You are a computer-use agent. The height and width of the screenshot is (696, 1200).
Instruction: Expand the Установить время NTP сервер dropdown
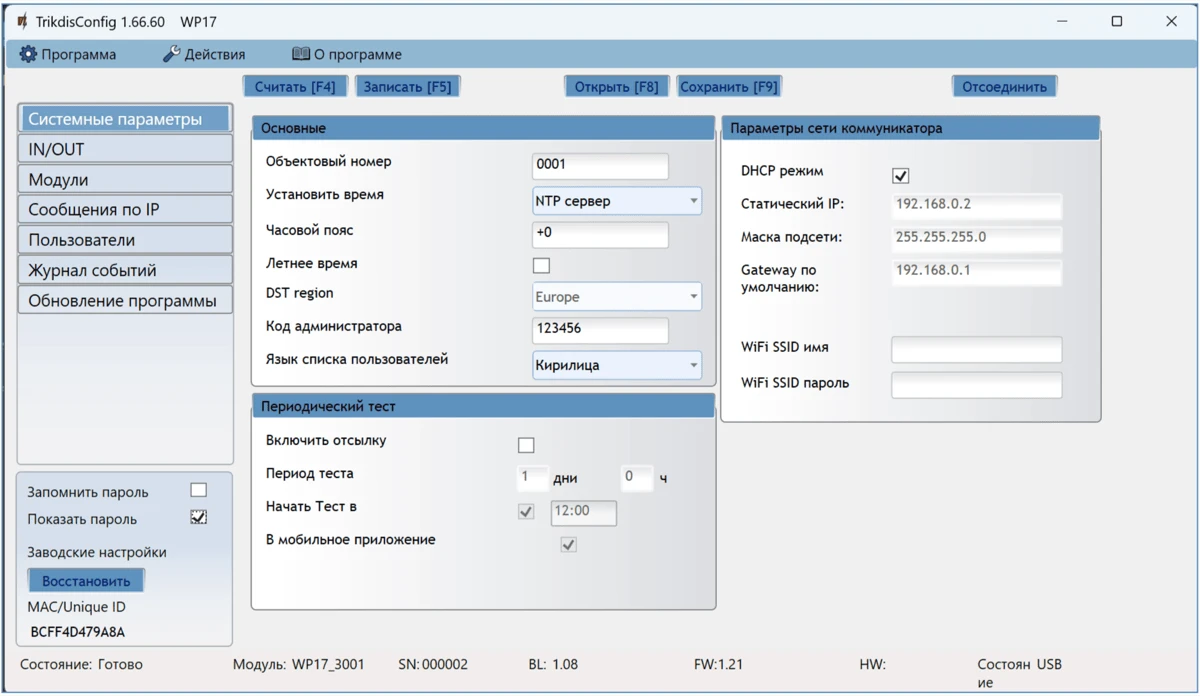click(x=616, y=201)
